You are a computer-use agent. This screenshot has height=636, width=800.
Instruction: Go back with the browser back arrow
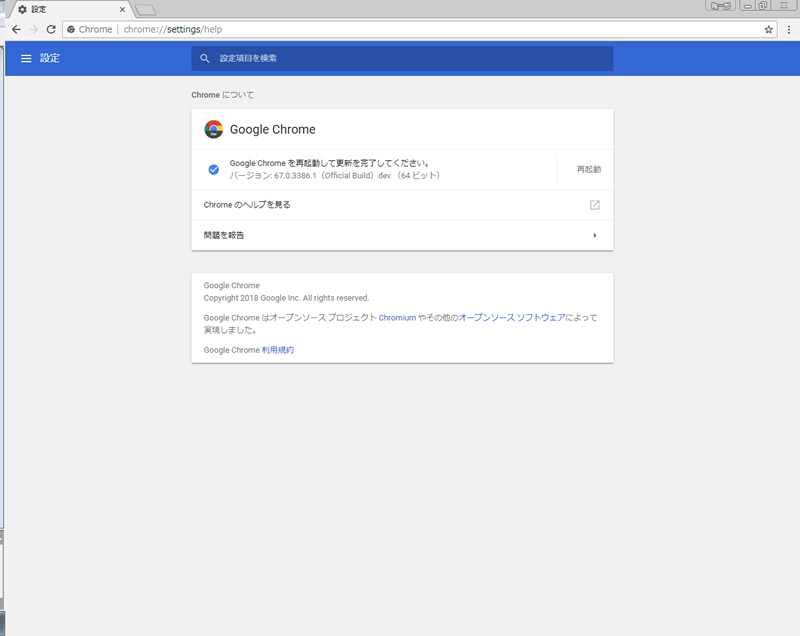(x=16, y=30)
